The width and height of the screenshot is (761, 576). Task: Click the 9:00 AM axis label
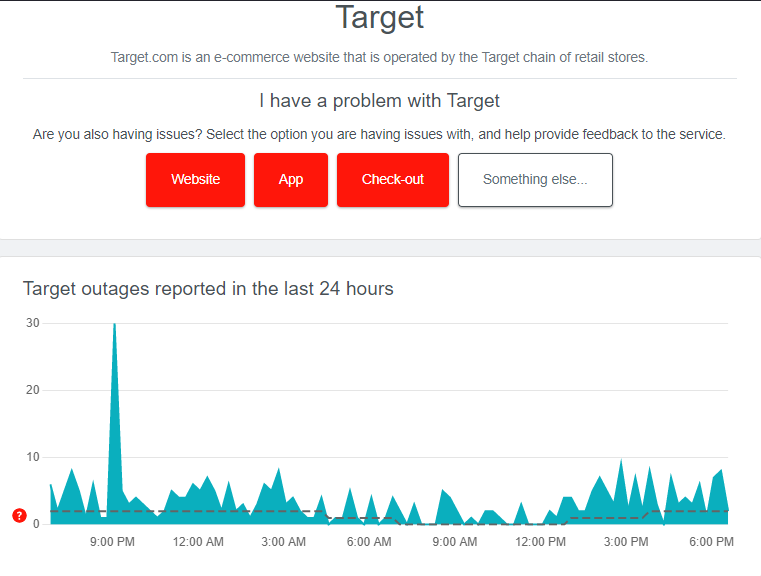(x=455, y=542)
